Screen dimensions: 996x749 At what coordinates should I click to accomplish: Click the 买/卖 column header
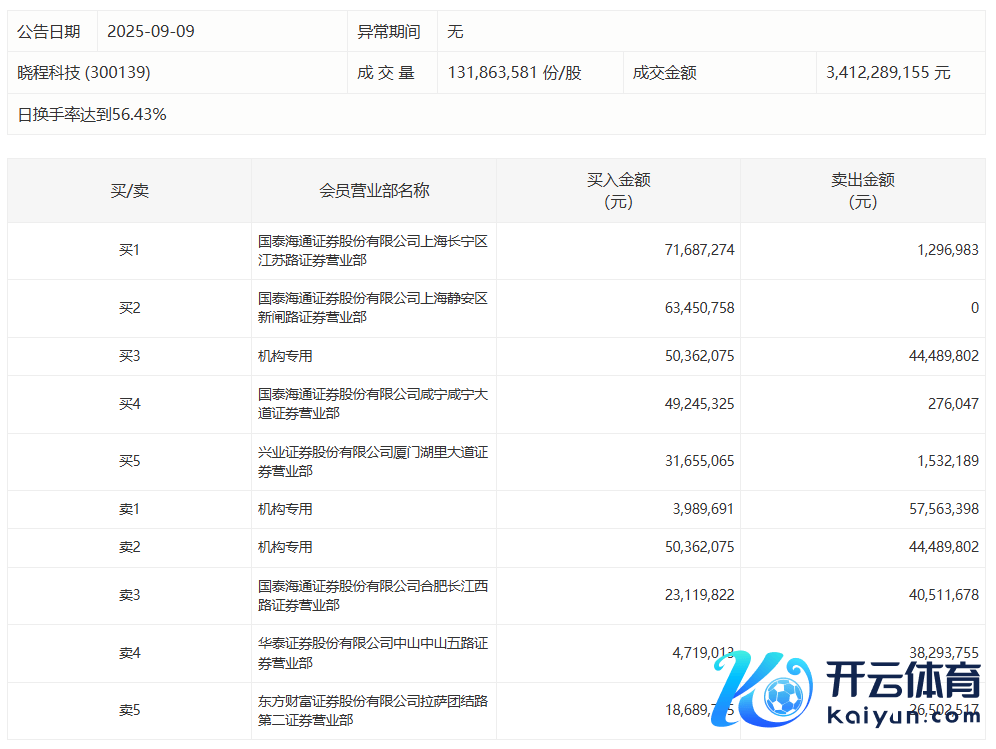pos(129,191)
